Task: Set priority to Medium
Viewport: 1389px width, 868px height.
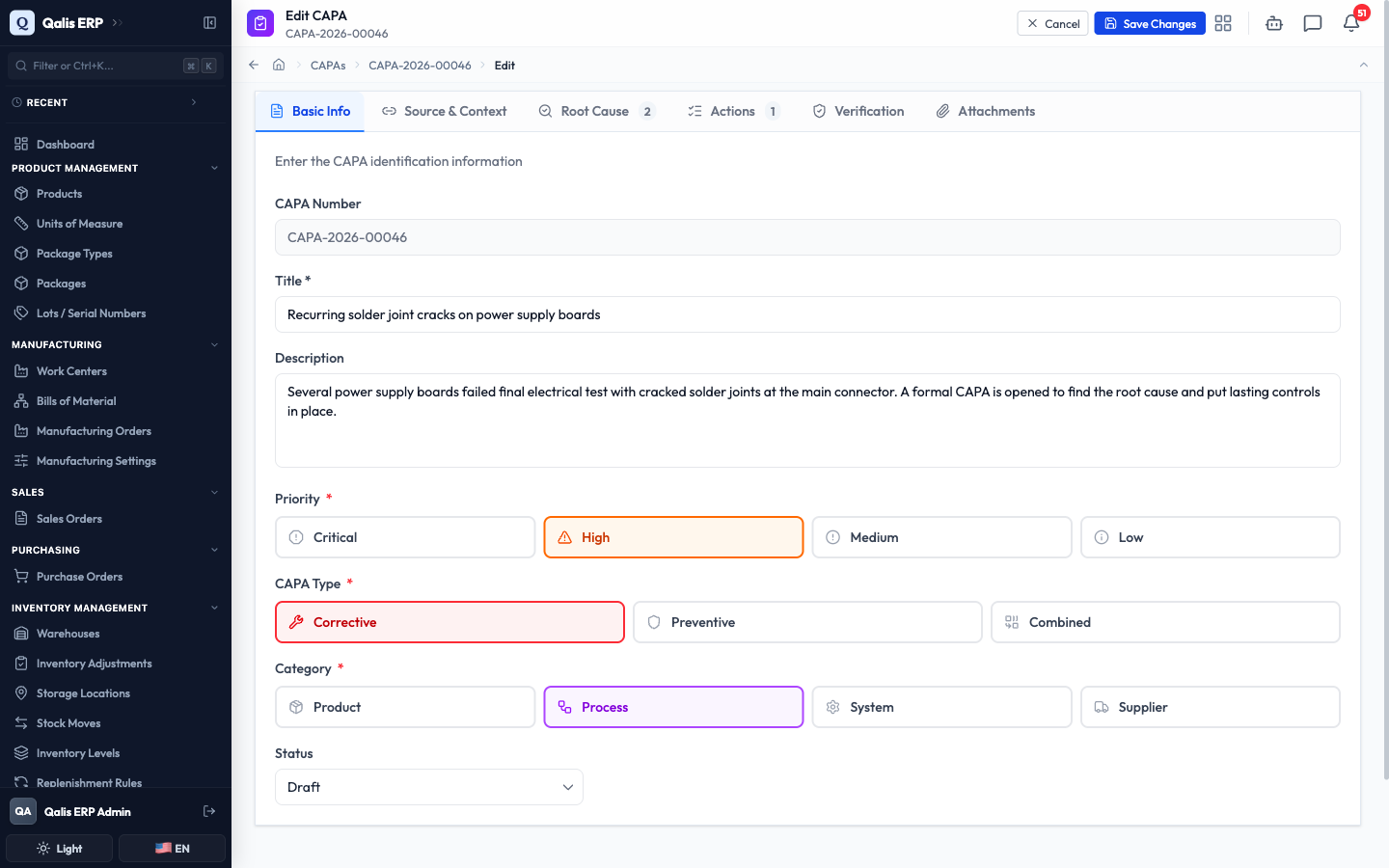Action: pos(941,537)
